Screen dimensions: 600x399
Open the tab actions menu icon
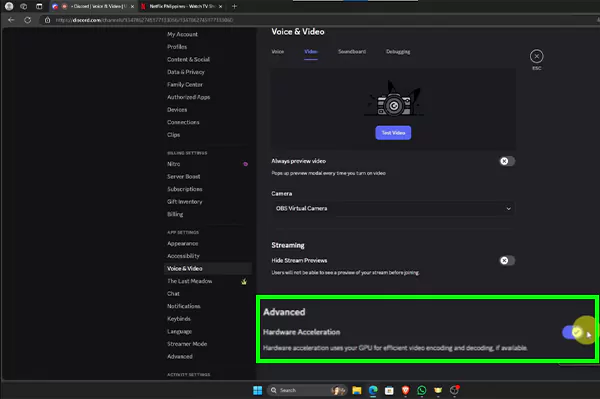coord(39,6)
